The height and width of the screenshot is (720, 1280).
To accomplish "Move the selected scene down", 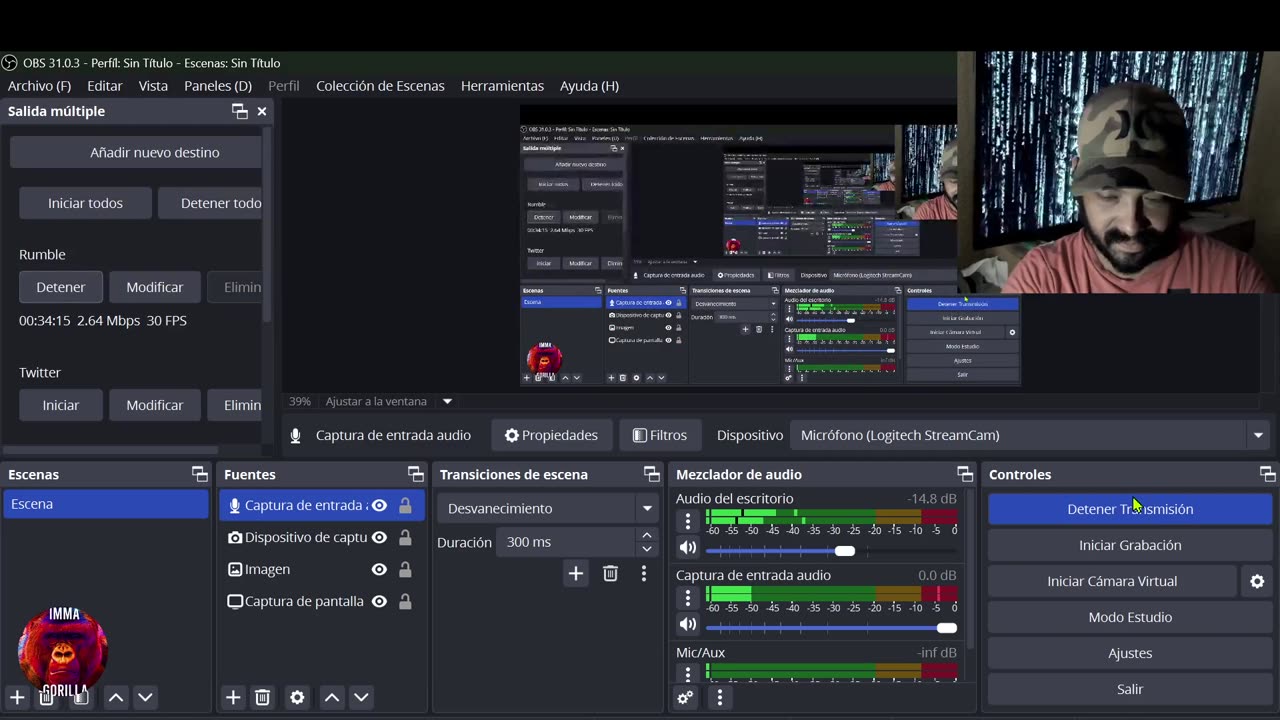I will pos(145,697).
